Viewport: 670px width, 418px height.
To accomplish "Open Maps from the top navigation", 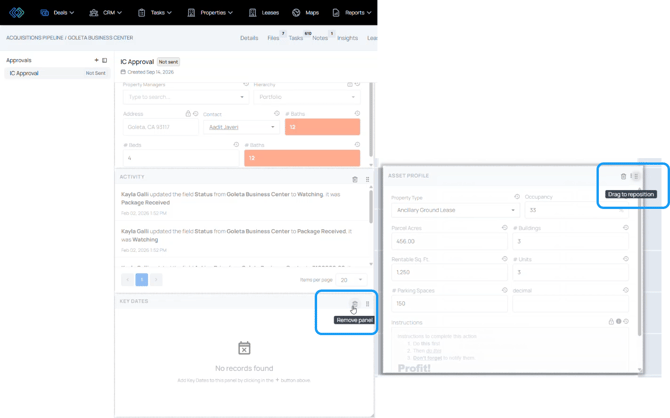I will pyautogui.click(x=306, y=12).
